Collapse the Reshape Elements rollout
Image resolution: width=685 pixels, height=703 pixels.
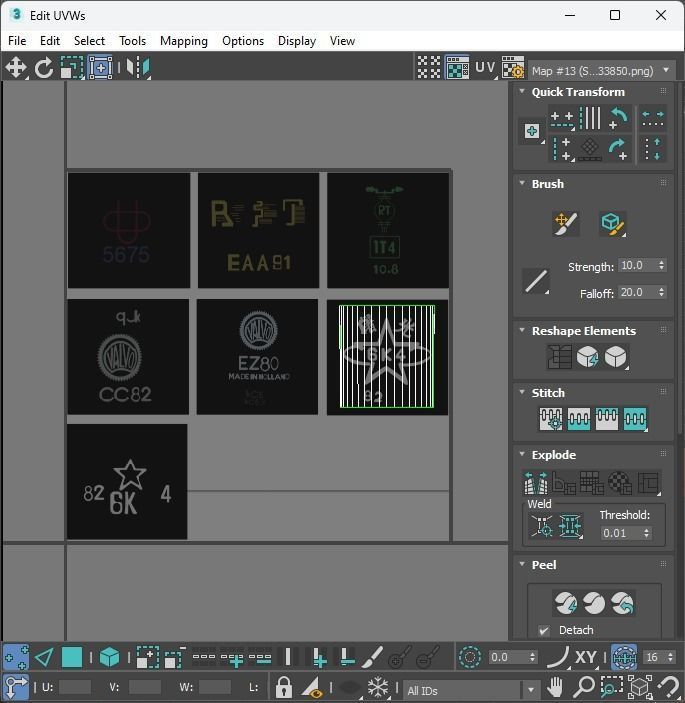522,330
